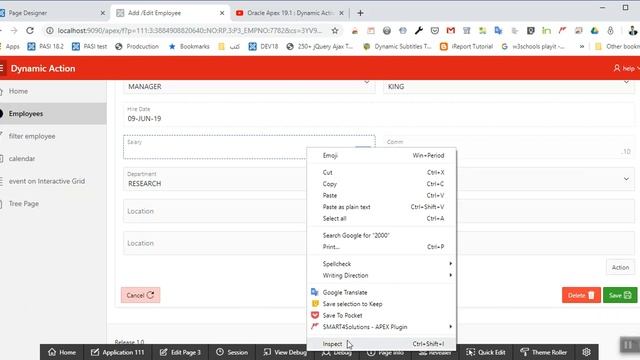Image resolution: width=640 pixels, height=360 pixels.
Task: Expand SMART4Solutions - APEX Plugin submenu
Action: (381, 327)
